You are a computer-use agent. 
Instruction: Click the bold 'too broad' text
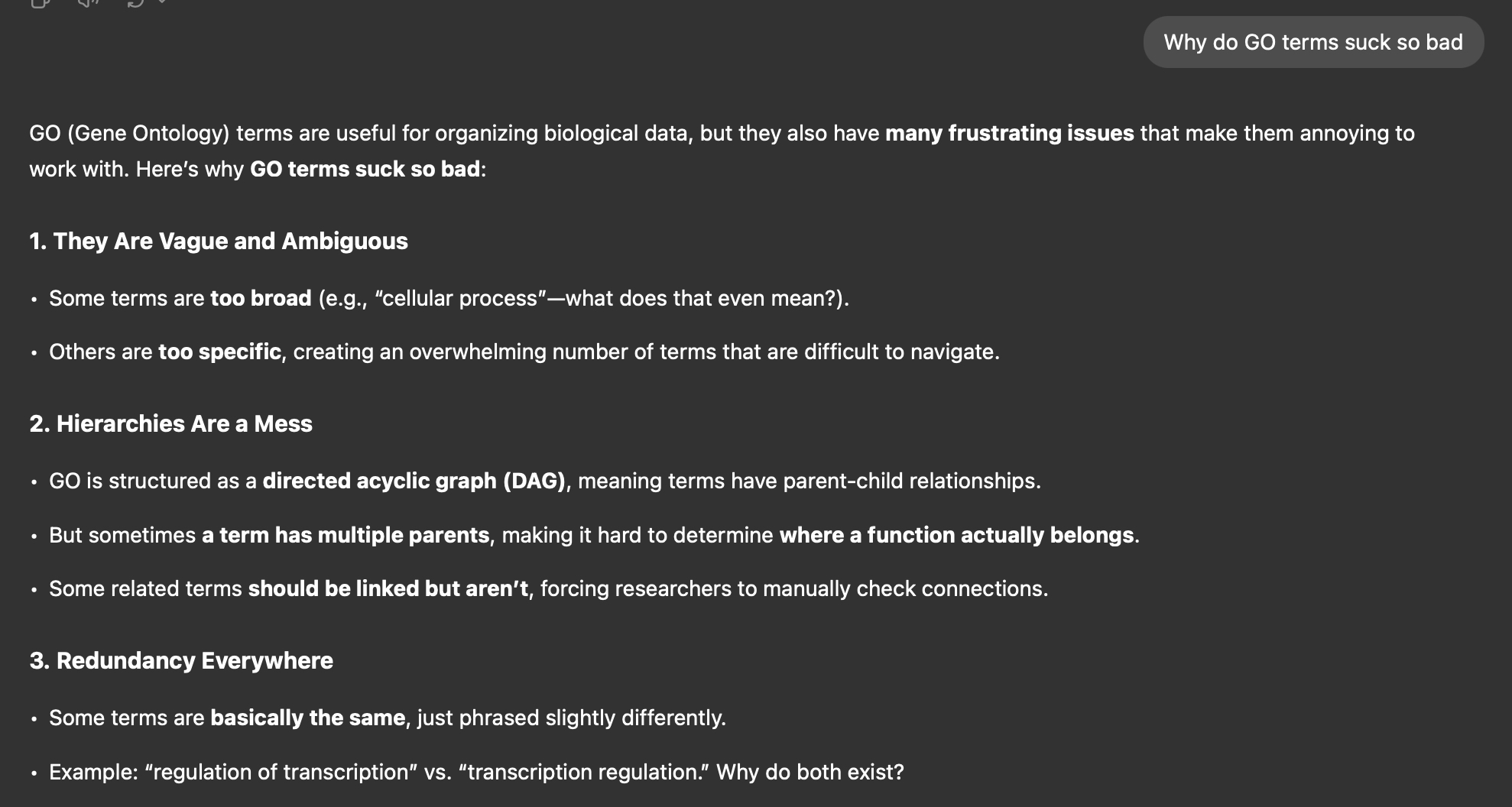click(x=261, y=299)
